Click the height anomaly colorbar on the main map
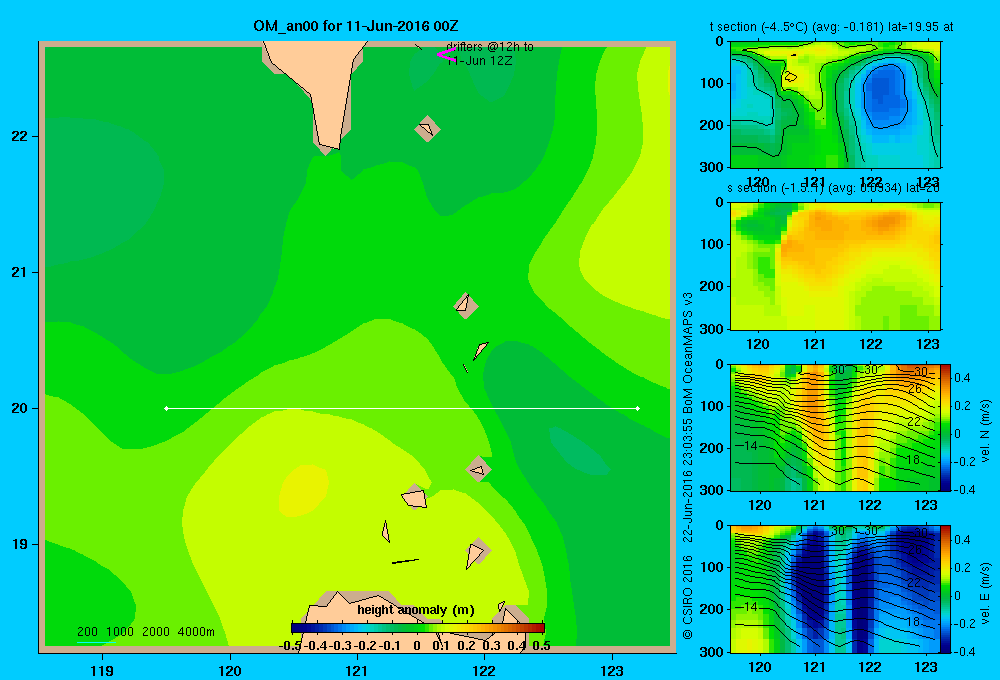The width and height of the screenshot is (1000, 680). [418, 628]
